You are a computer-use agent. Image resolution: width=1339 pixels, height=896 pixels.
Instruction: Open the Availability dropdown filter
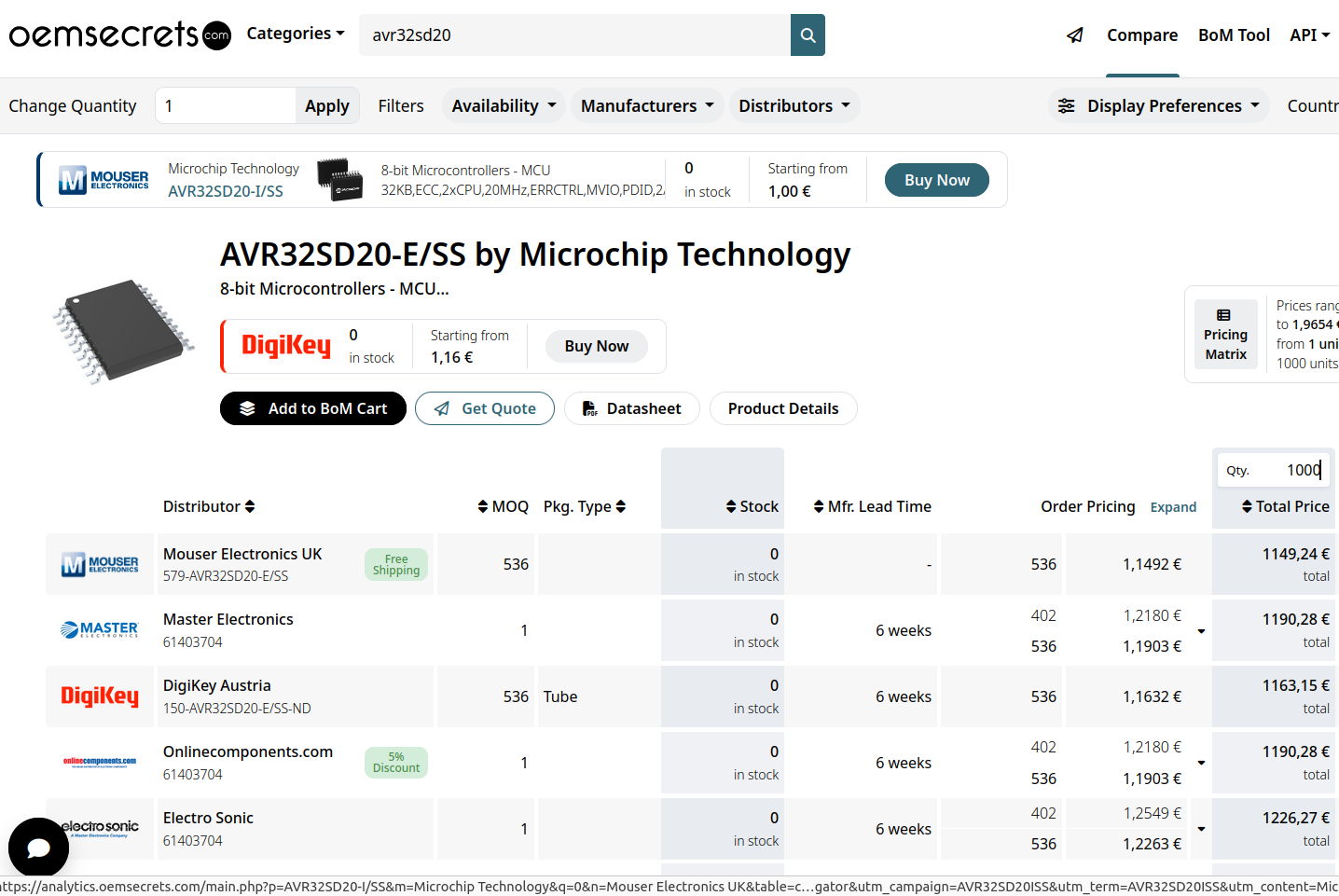click(x=504, y=106)
